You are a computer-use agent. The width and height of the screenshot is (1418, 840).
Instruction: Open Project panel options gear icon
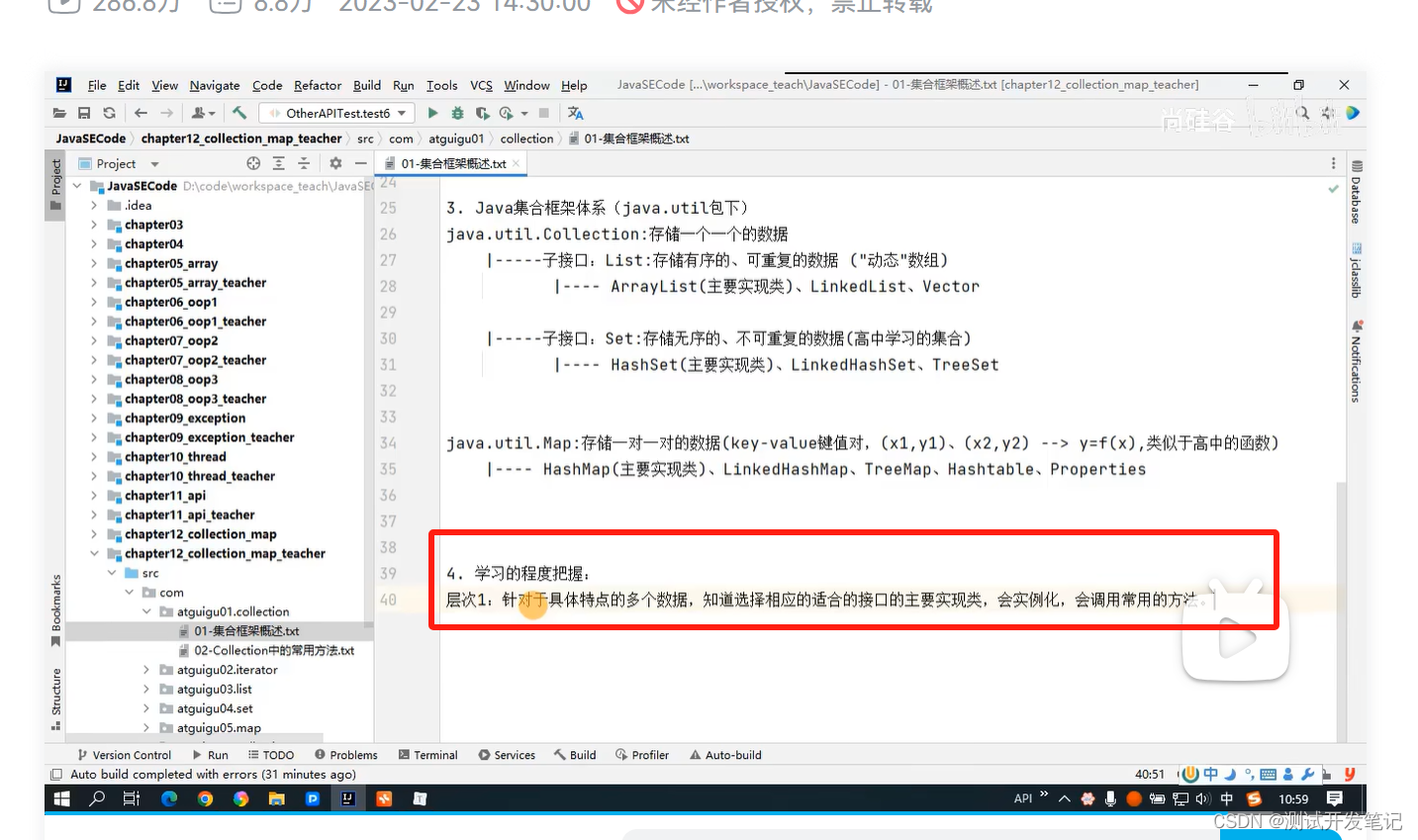pos(335,163)
